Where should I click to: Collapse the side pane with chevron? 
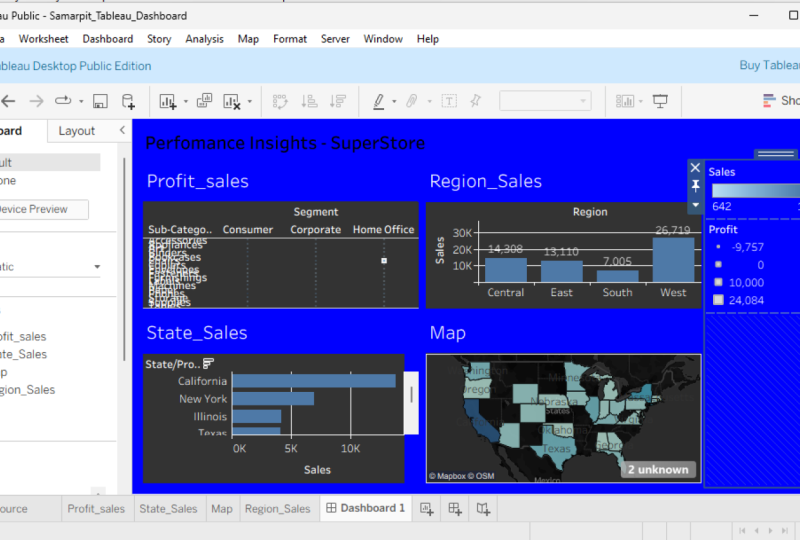[x=122, y=130]
